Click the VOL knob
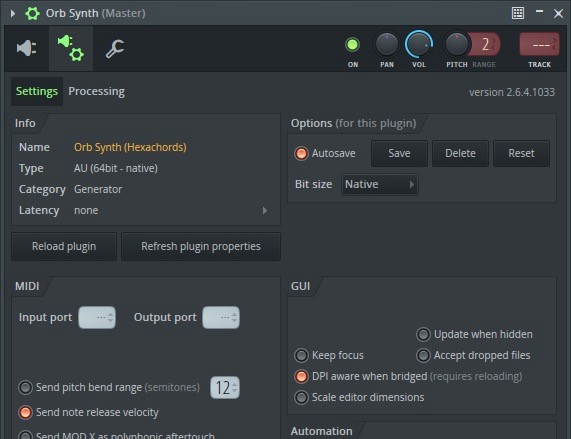571x439 pixels. 419,44
